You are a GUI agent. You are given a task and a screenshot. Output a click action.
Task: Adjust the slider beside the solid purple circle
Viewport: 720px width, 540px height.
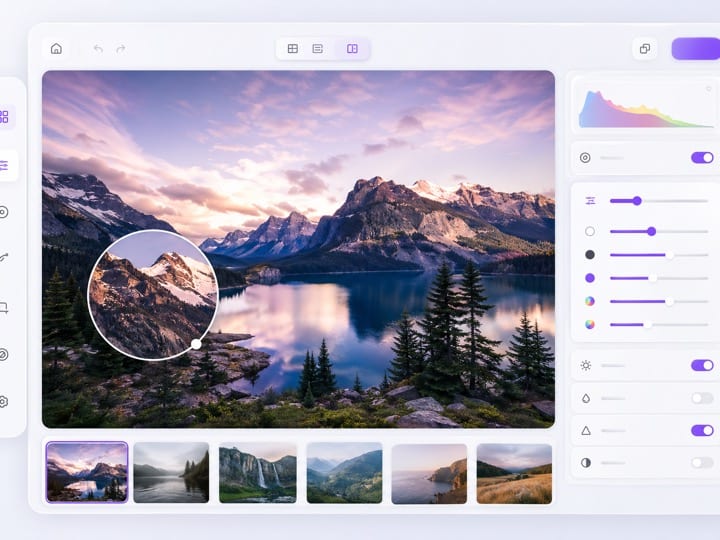tap(659, 278)
